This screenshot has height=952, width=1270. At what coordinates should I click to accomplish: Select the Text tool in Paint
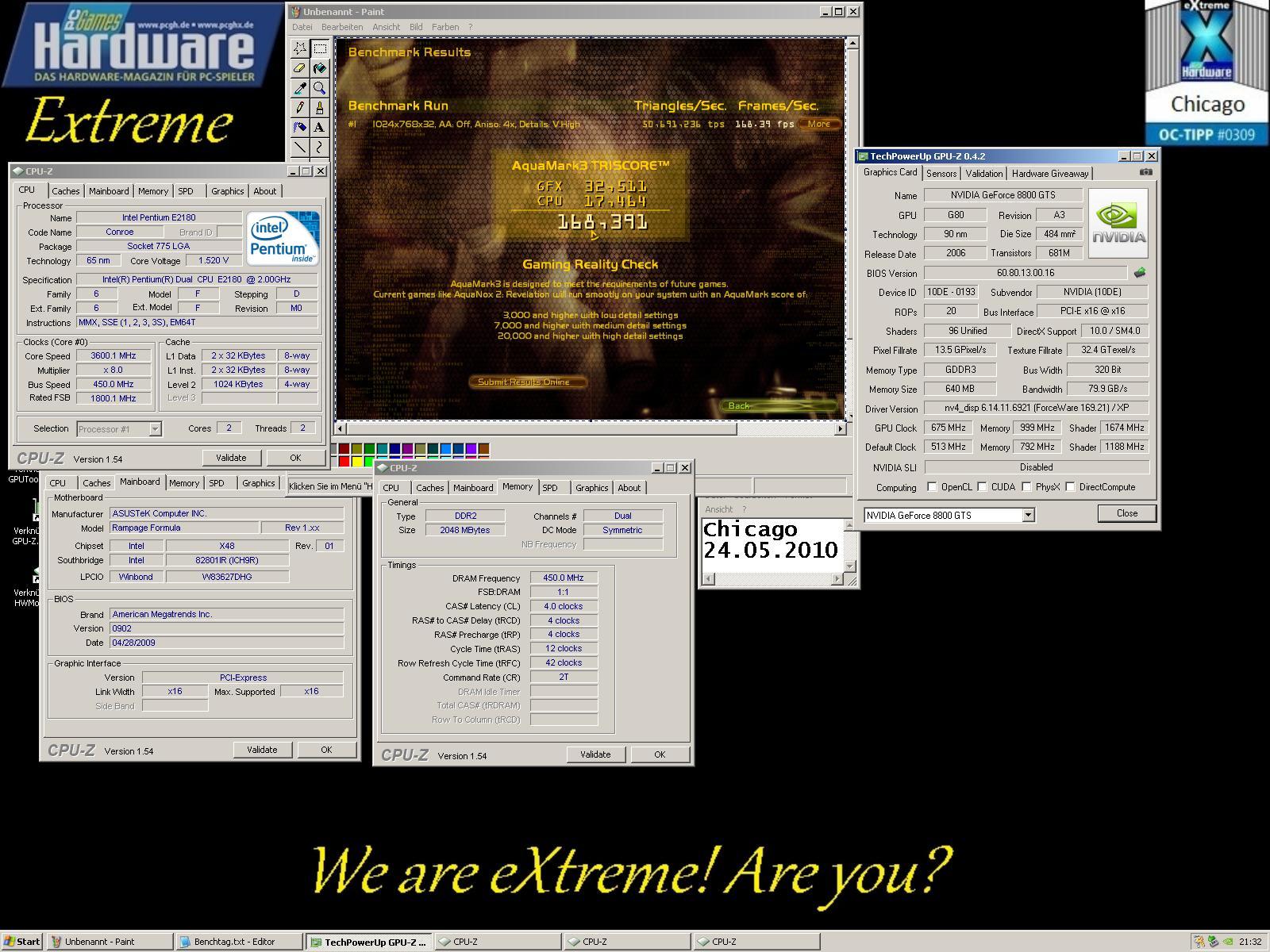pyautogui.click(x=320, y=127)
